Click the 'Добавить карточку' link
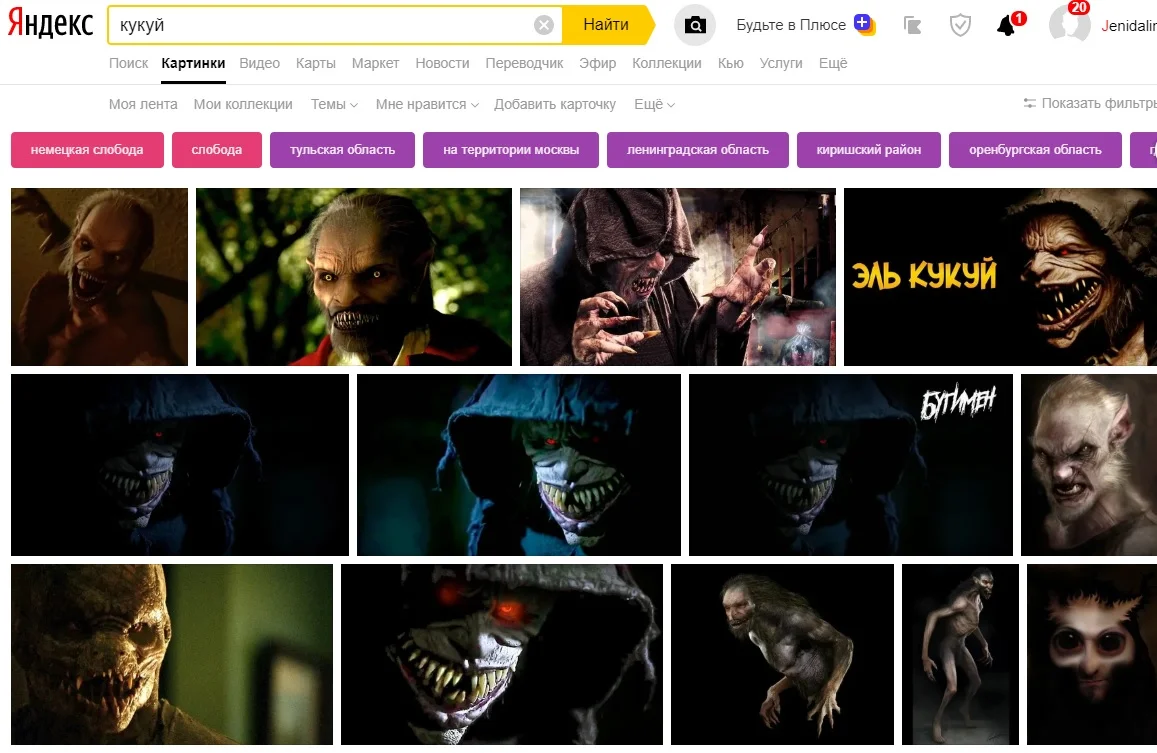The width and height of the screenshot is (1157, 753). click(x=555, y=103)
